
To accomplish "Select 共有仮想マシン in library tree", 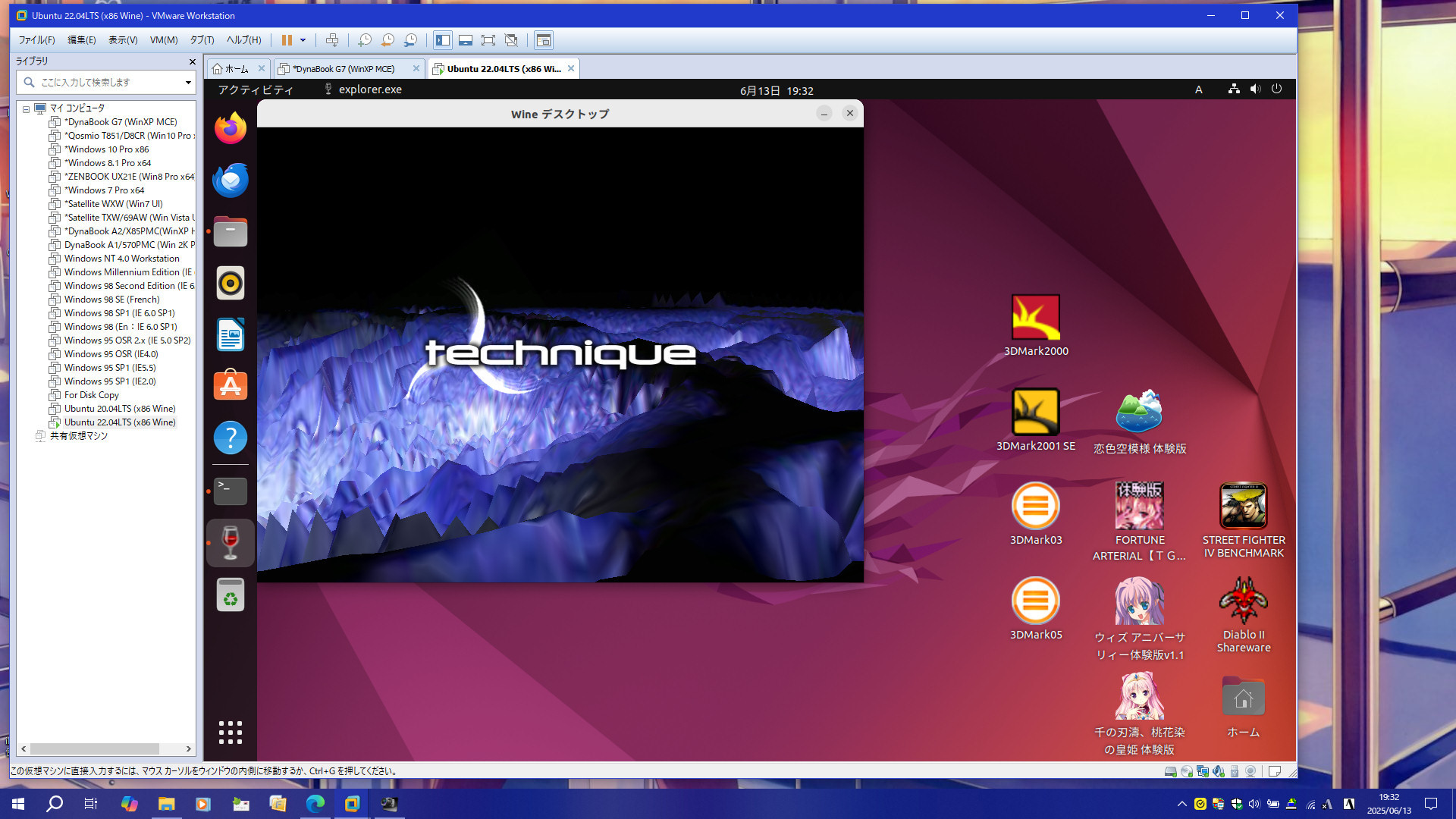I will click(78, 436).
